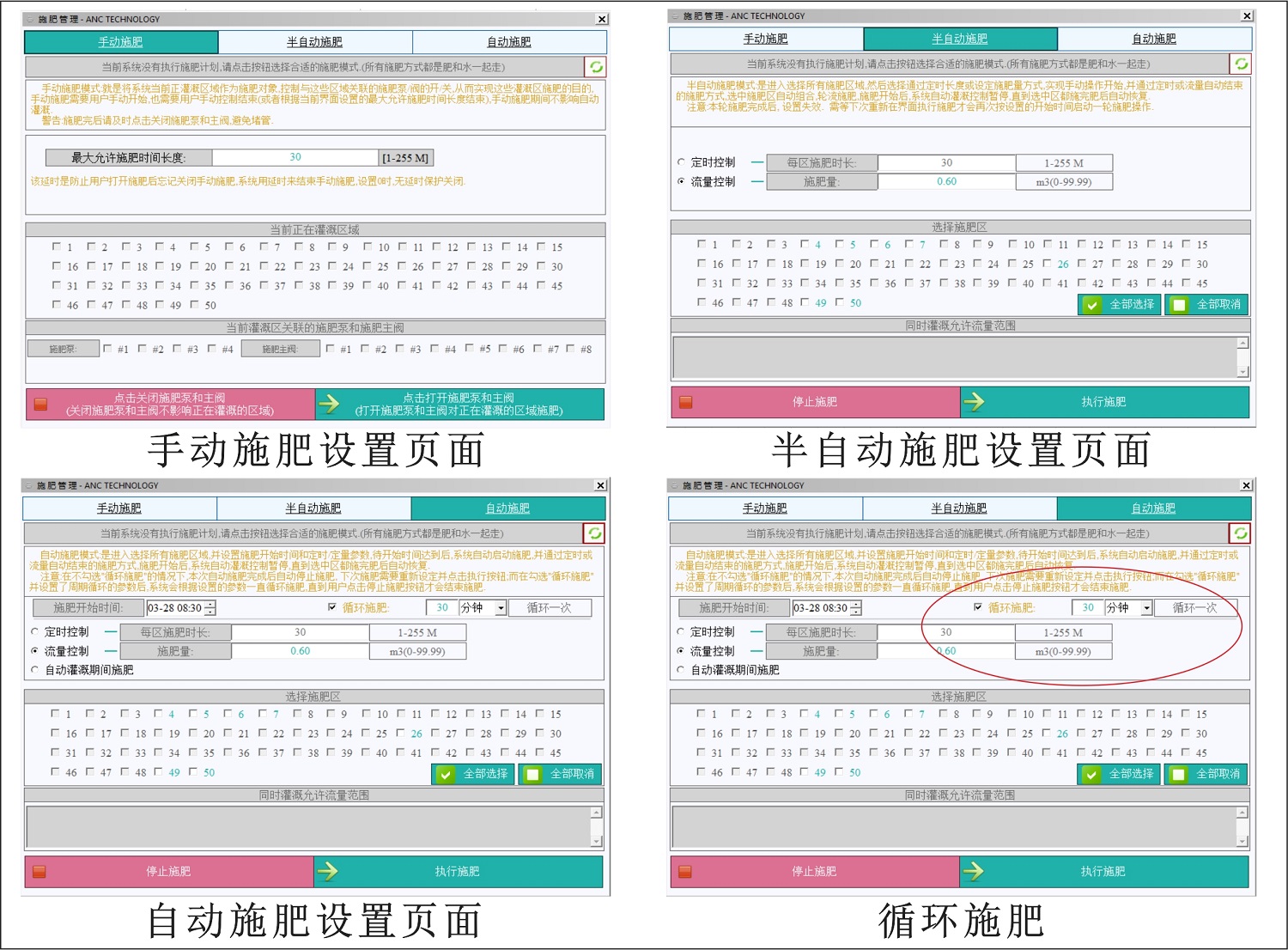Edit 施肥开始时间 field in auto window
This screenshot has width=1288, height=950.
point(181,608)
